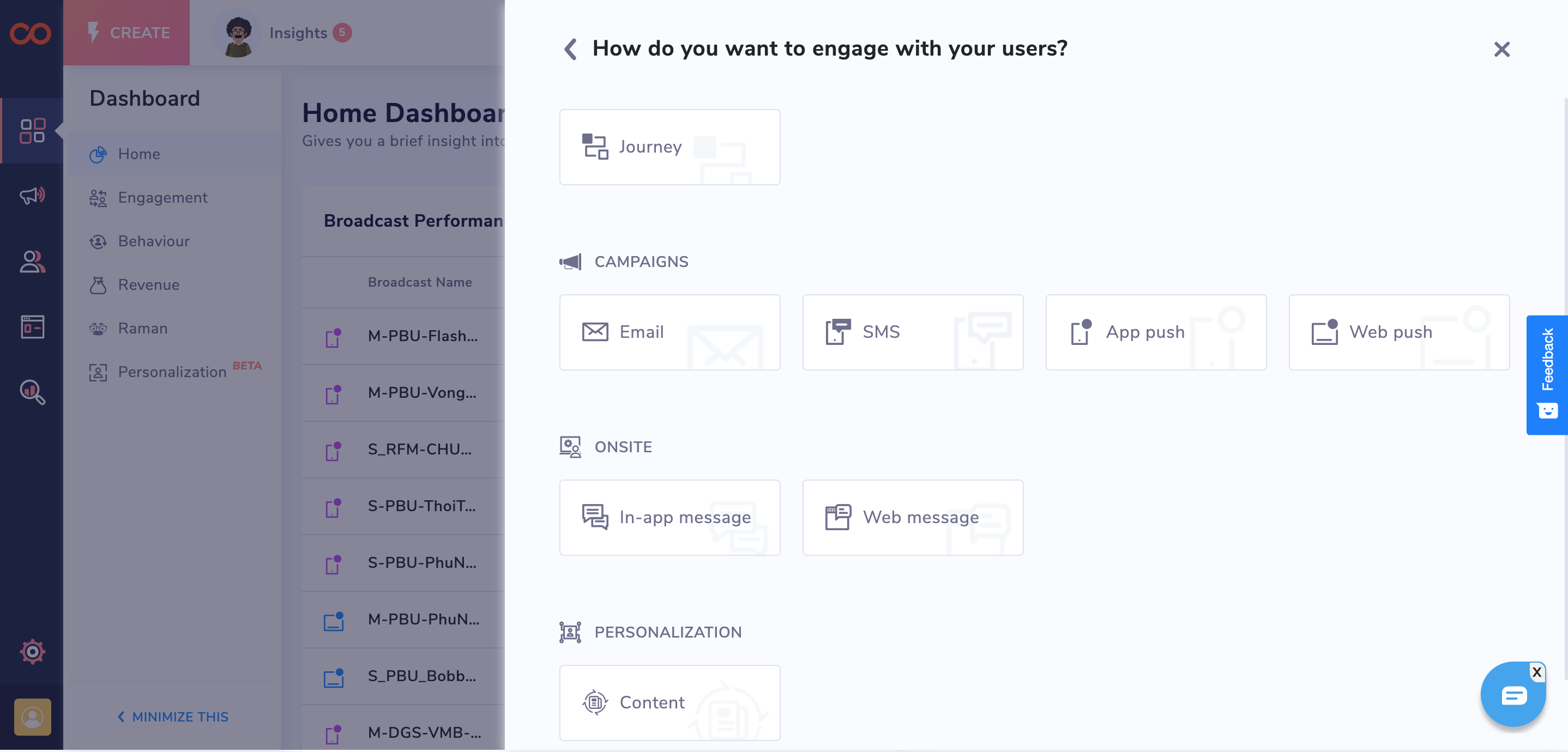1568x752 pixels.
Task: Open the dashboard grid icon in sidebar
Action: [32, 130]
